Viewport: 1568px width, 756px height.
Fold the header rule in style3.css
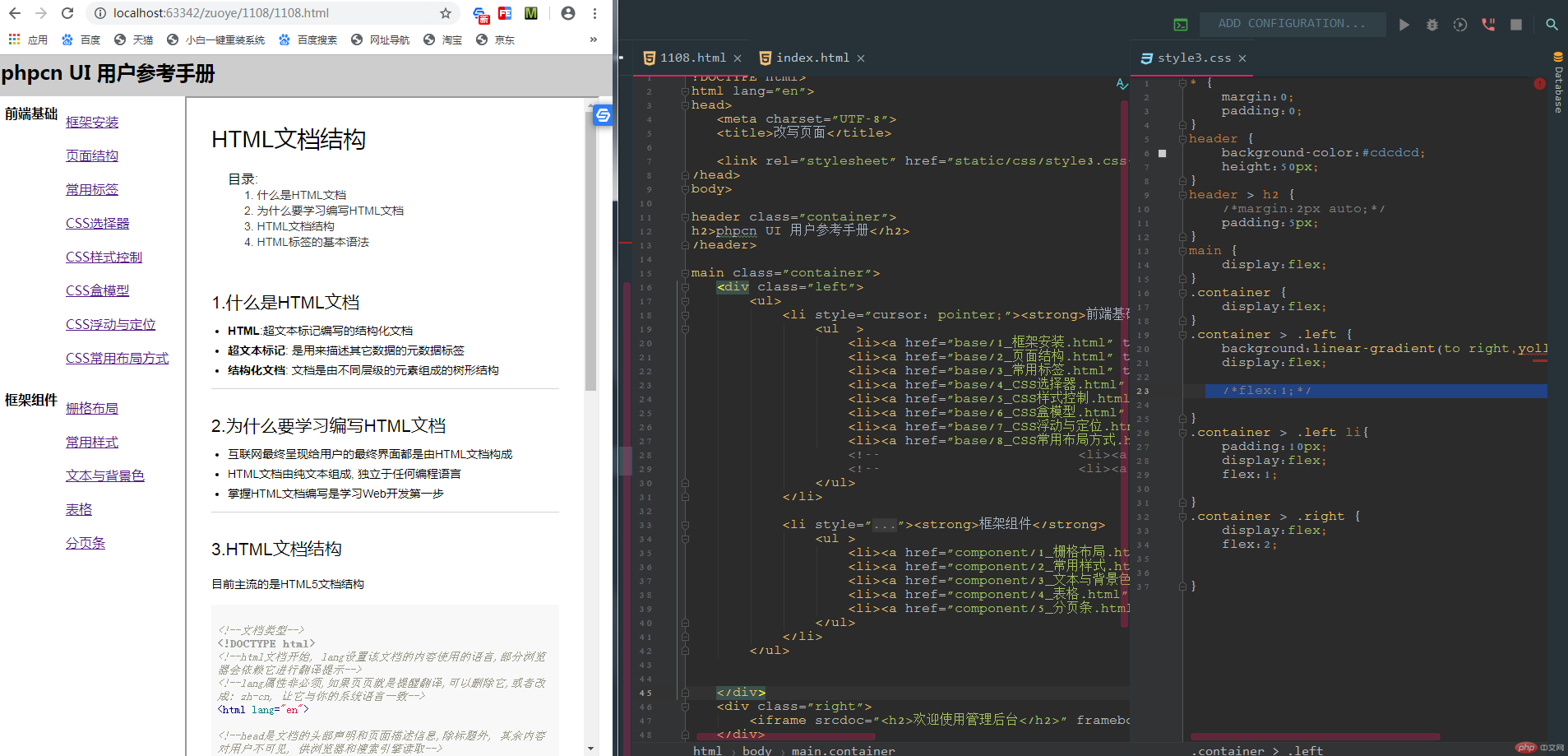(x=1182, y=139)
